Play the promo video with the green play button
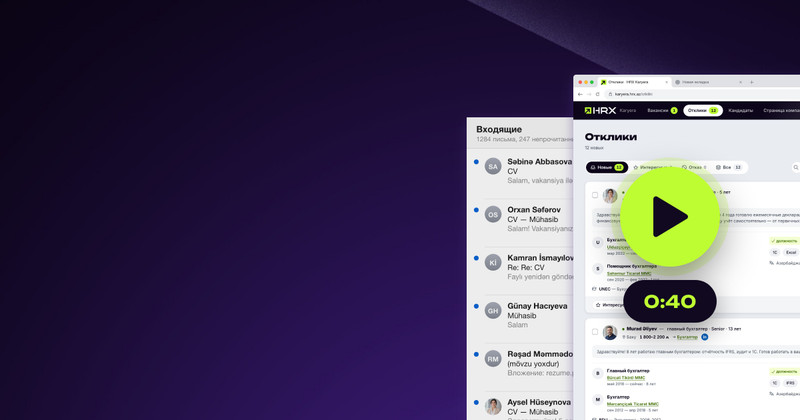 tap(670, 217)
